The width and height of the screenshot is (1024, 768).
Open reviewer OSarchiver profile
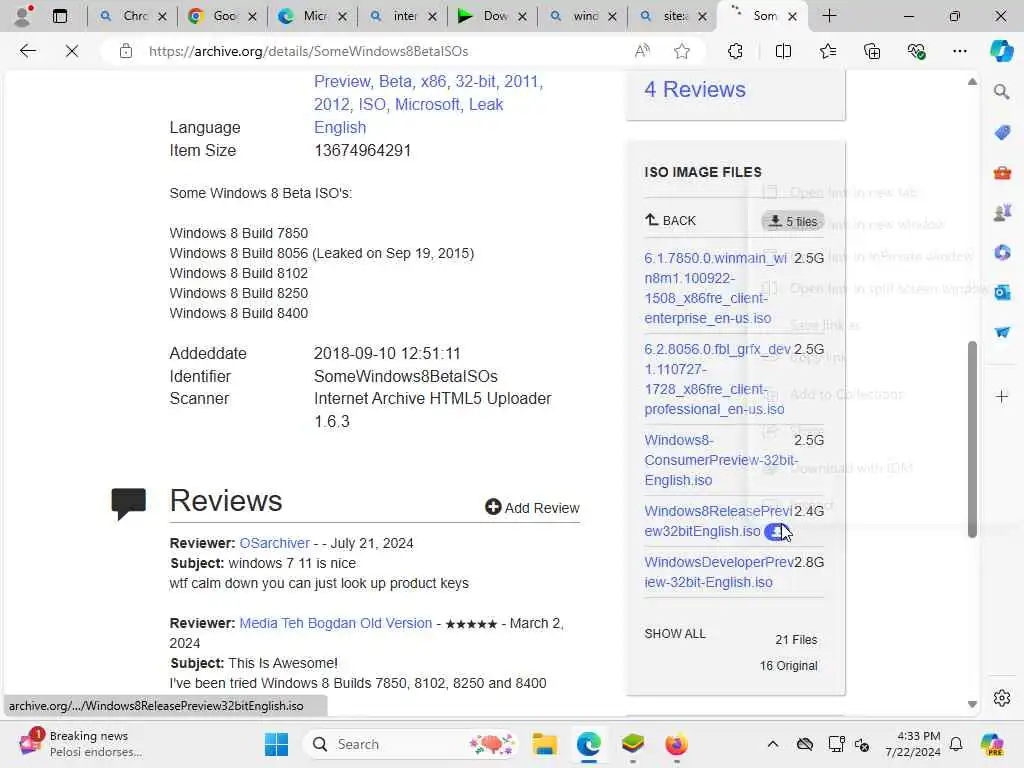(x=274, y=543)
